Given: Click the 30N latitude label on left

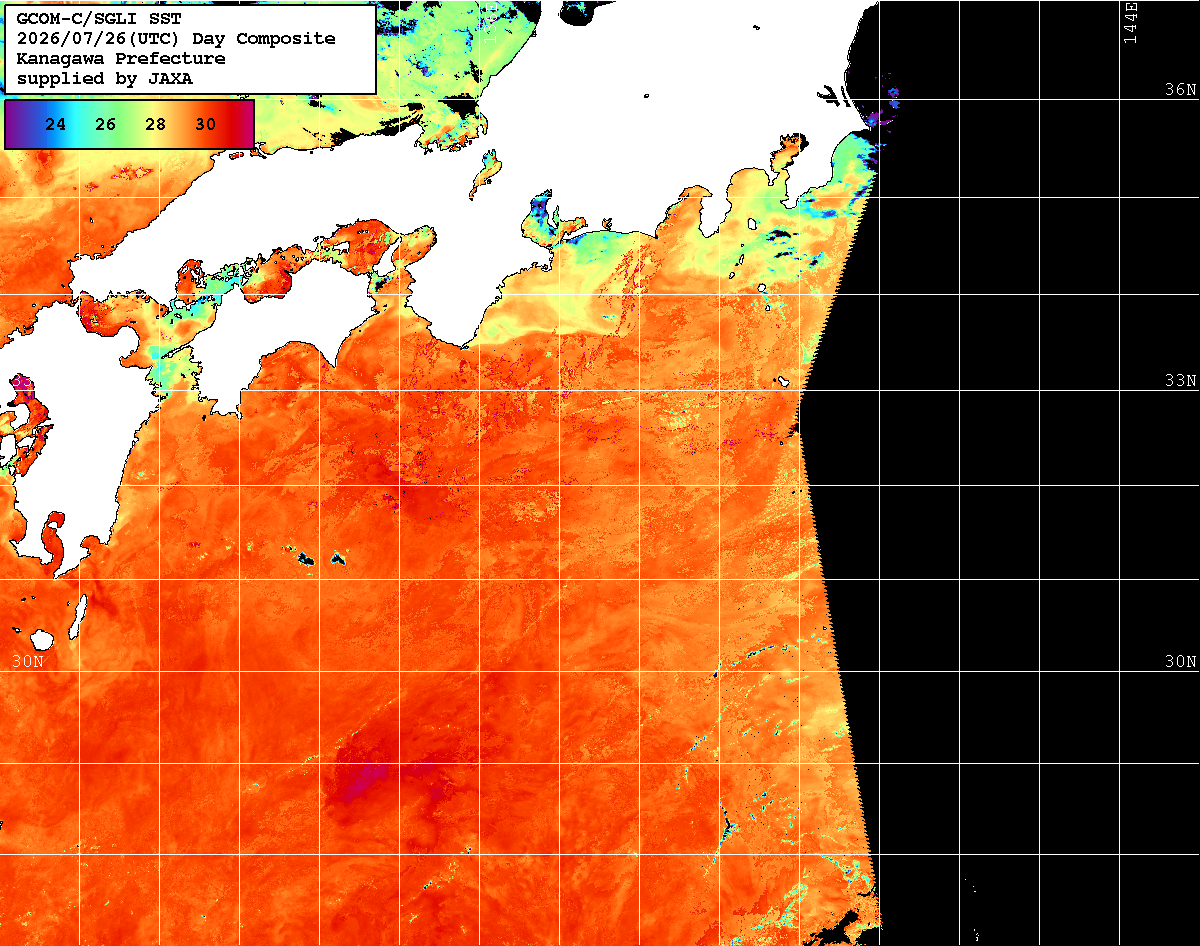Looking at the screenshot, I should (x=28, y=662).
